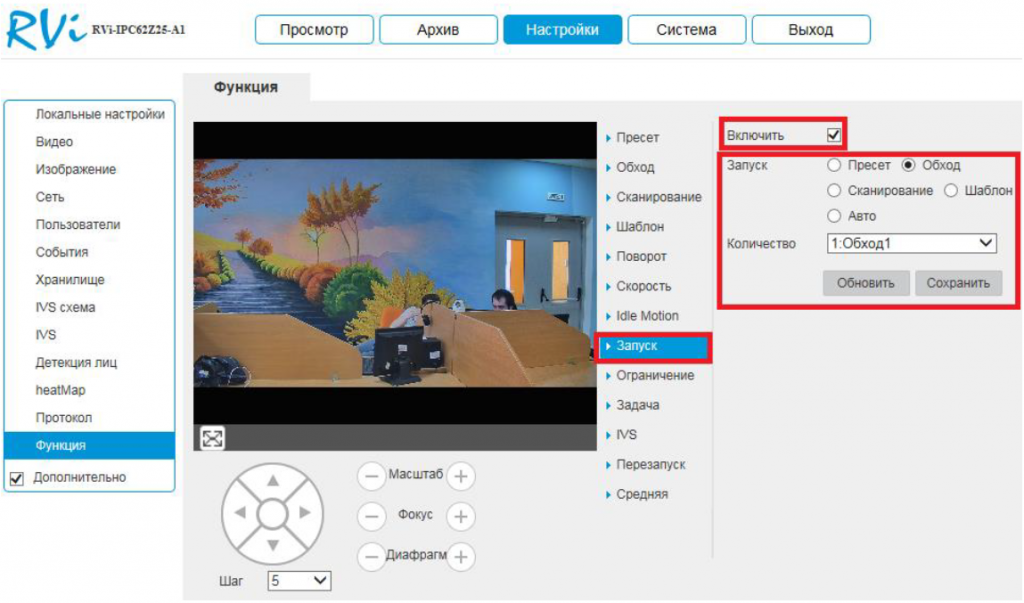Open the Шаг step dropdown
The height and width of the screenshot is (603, 1024).
(299, 580)
